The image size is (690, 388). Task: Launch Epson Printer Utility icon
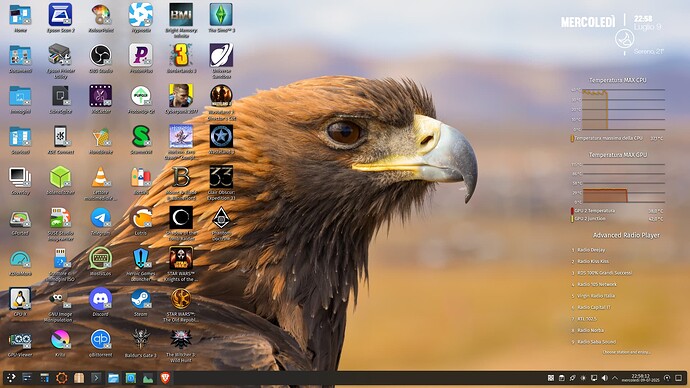point(61,55)
